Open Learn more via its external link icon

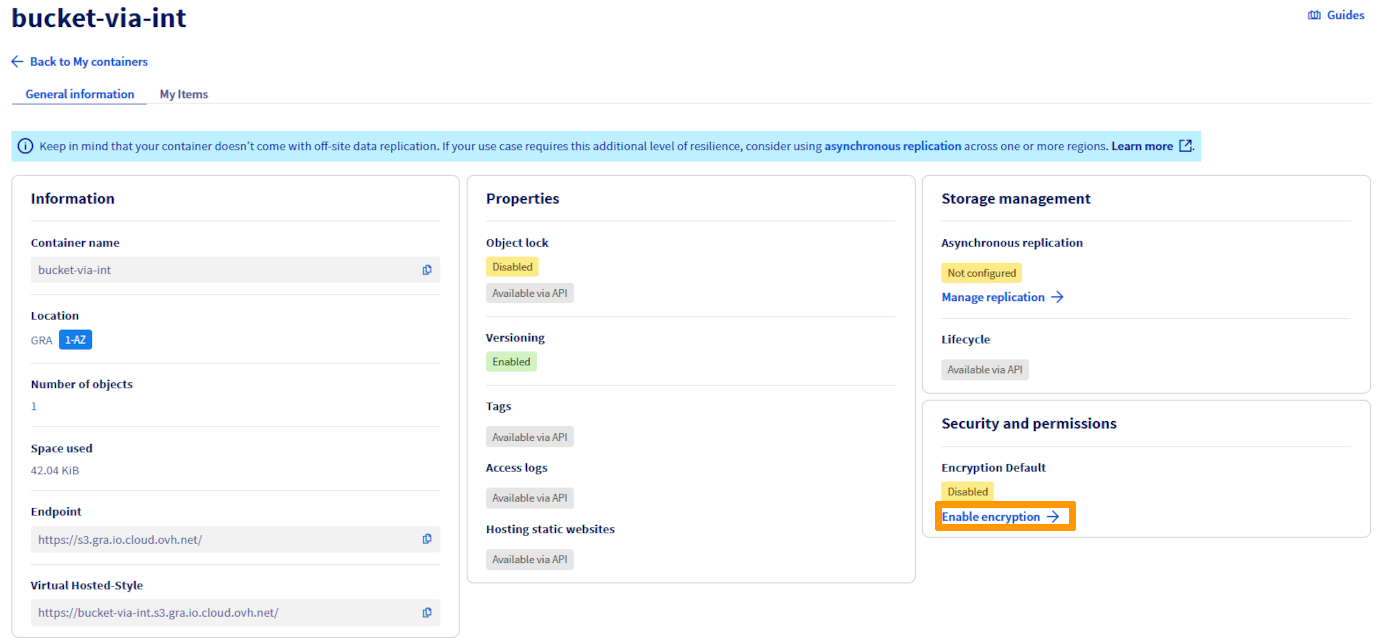1186,146
